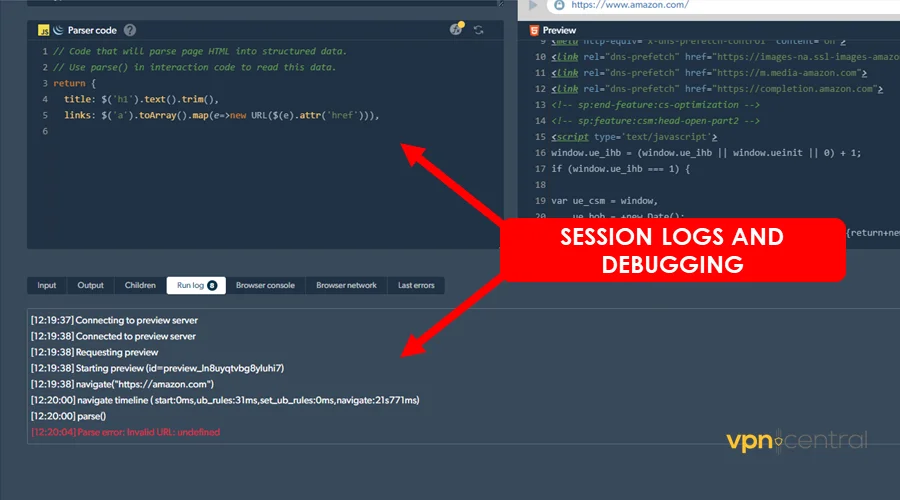The height and width of the screenshot is (500, 900).
Task: Click Preview line 16 'window.ue_ihb =' code
Action: (706, 153)
